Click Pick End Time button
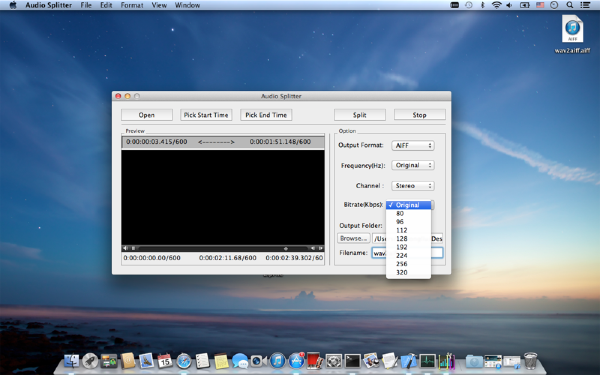This screenshot has height=375, width=600. (266, 115)
